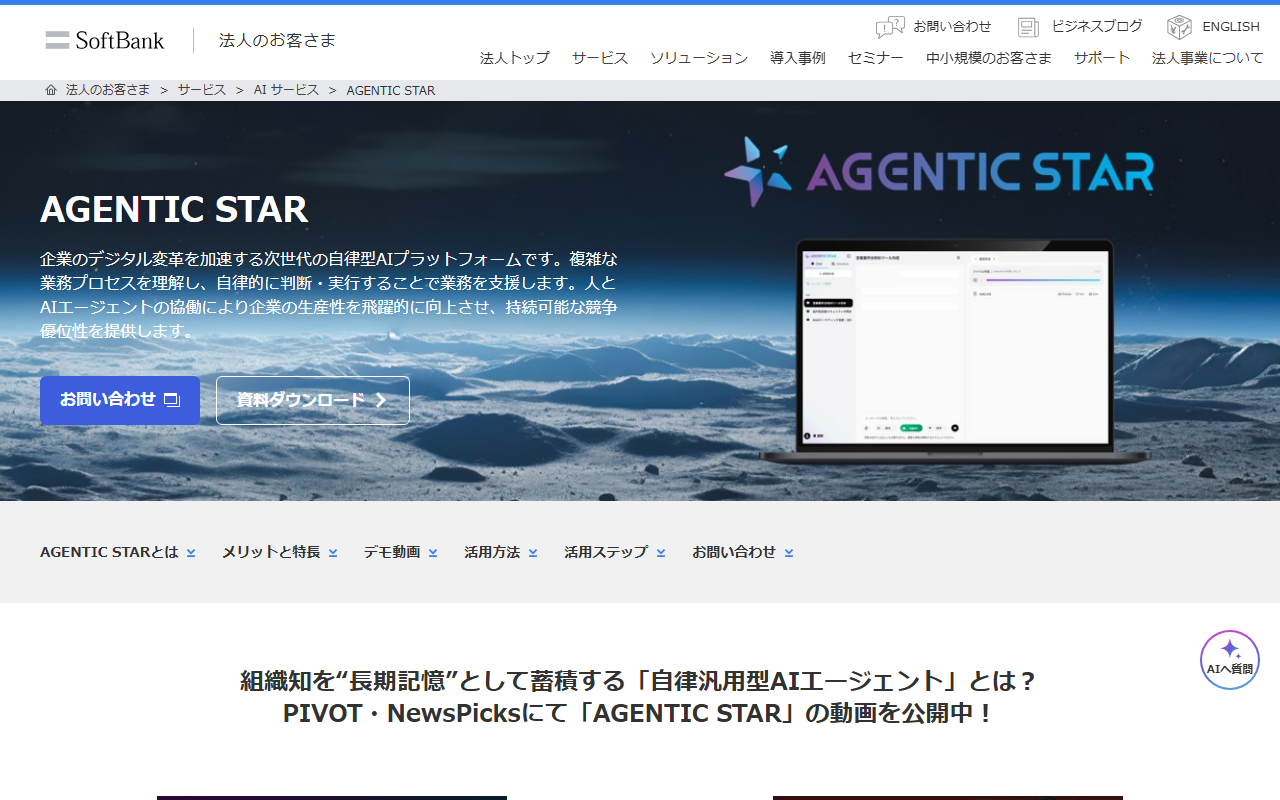Click the home icon in breadcrumb

click(51, 90)
